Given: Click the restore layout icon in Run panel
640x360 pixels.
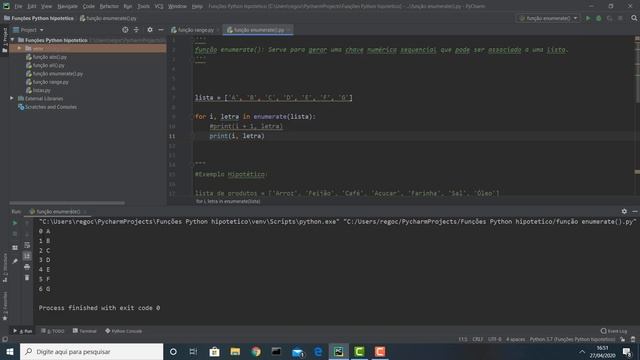Looking at the screenshot, I should pyautogui.click(x=15, y=248).
